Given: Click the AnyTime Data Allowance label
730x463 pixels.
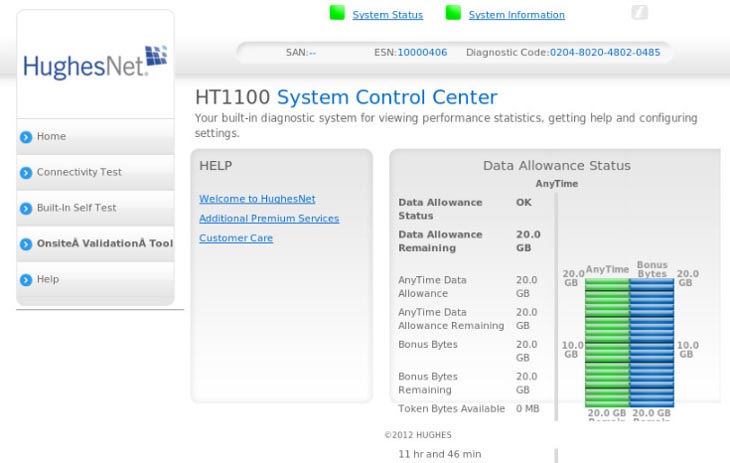Looking at the screenshot, I should tap(432, 287).
